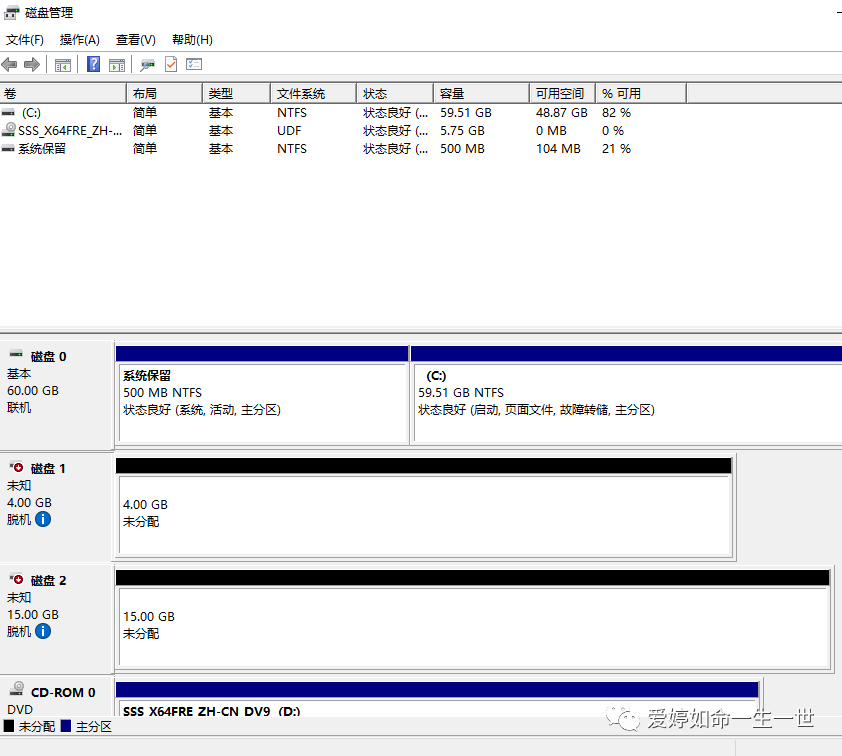
Task: Sort by the 布局 column header
Action: [x=165, y=93]
